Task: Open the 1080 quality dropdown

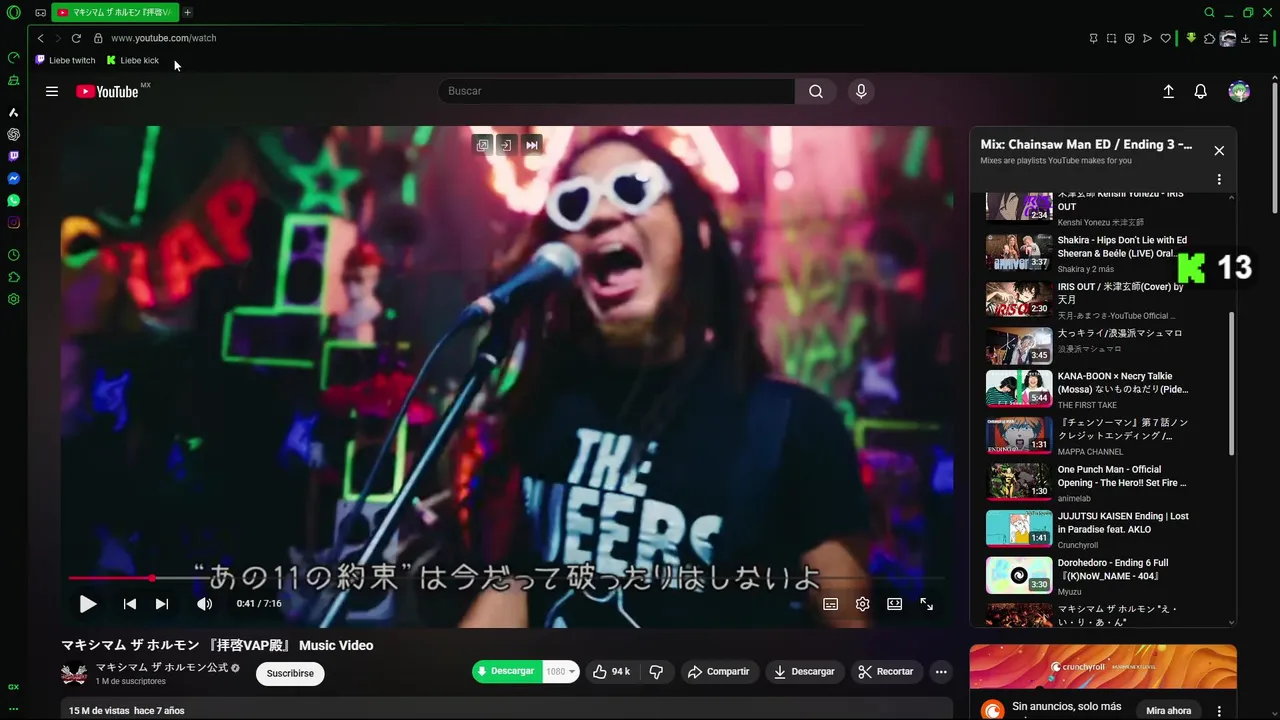Action: coord(561,672)
